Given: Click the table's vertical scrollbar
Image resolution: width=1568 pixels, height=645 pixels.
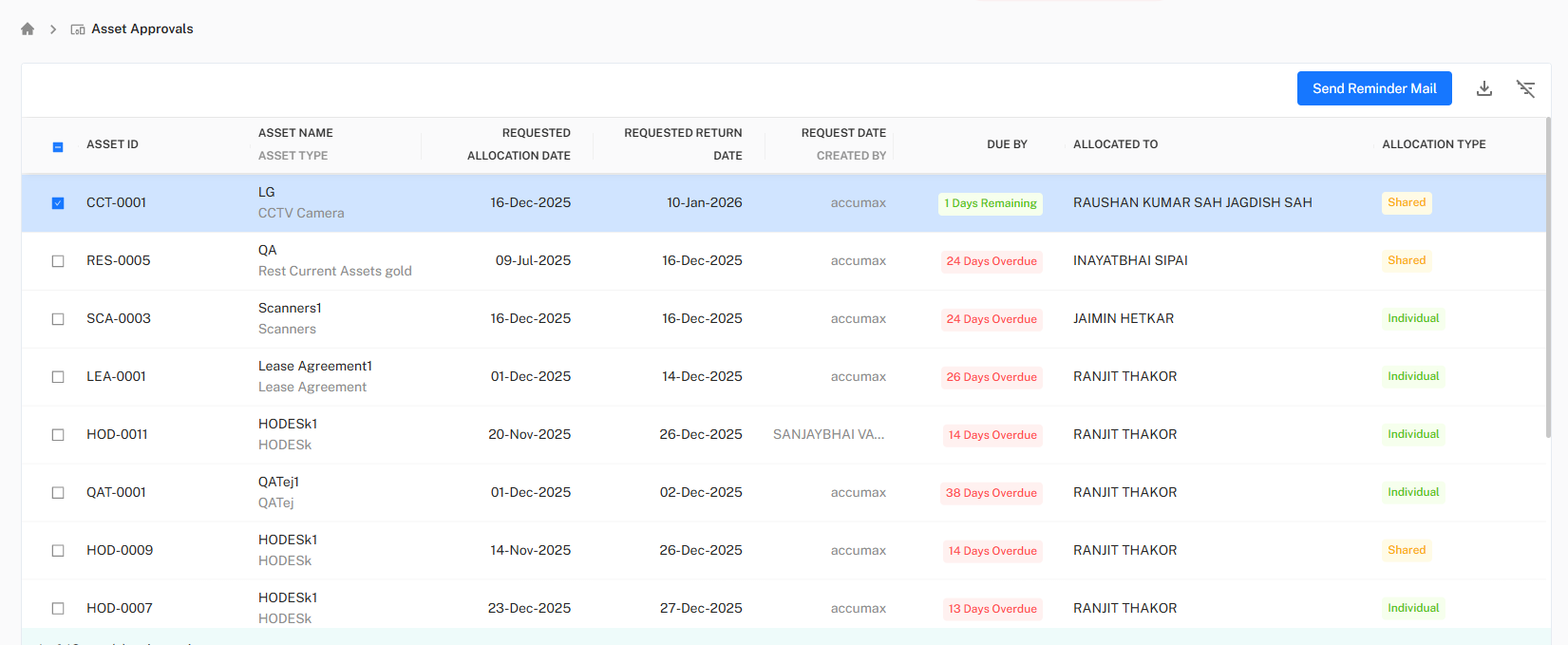Looking at the screenshot, I should point(1548,285).
